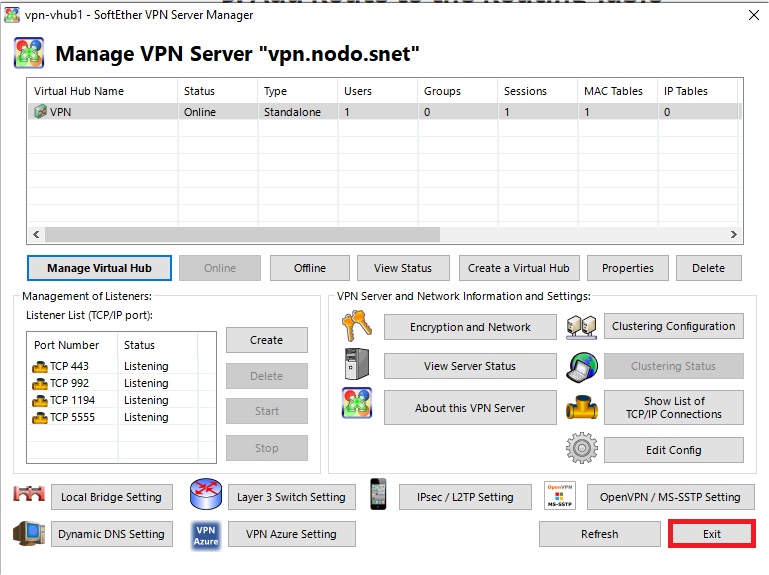Image resolution: width=769 pixels, height=575 pixels.
Task: Click the Exit button
Action: pos(712,534)
